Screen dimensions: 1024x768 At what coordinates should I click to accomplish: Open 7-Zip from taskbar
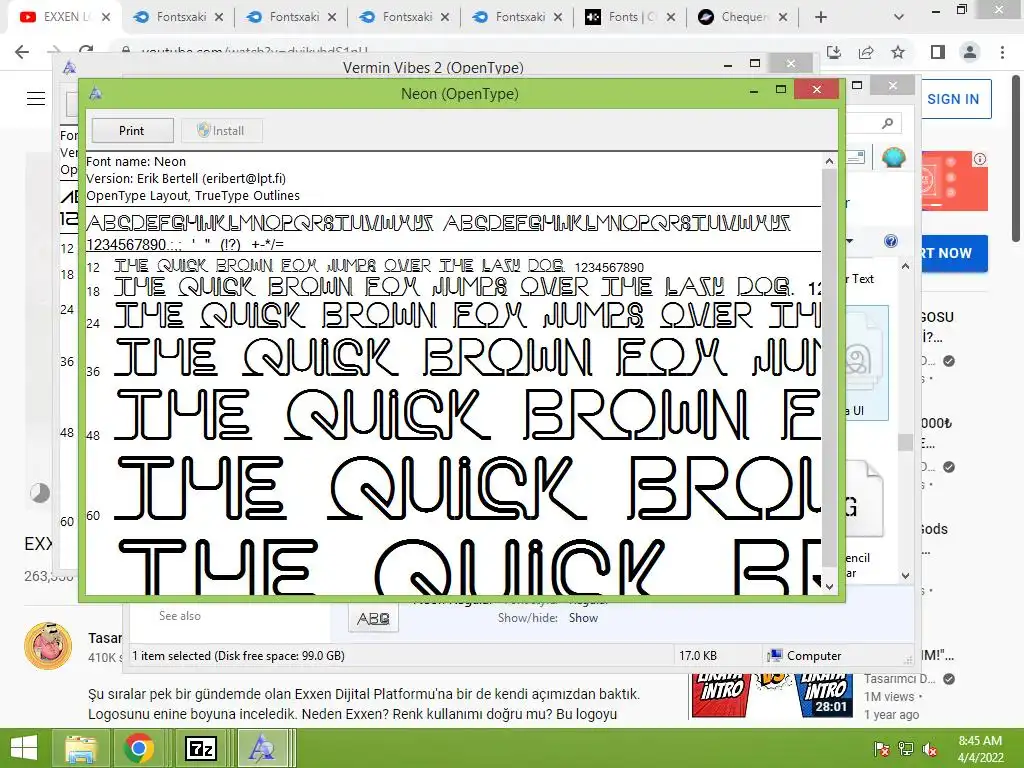201,748
